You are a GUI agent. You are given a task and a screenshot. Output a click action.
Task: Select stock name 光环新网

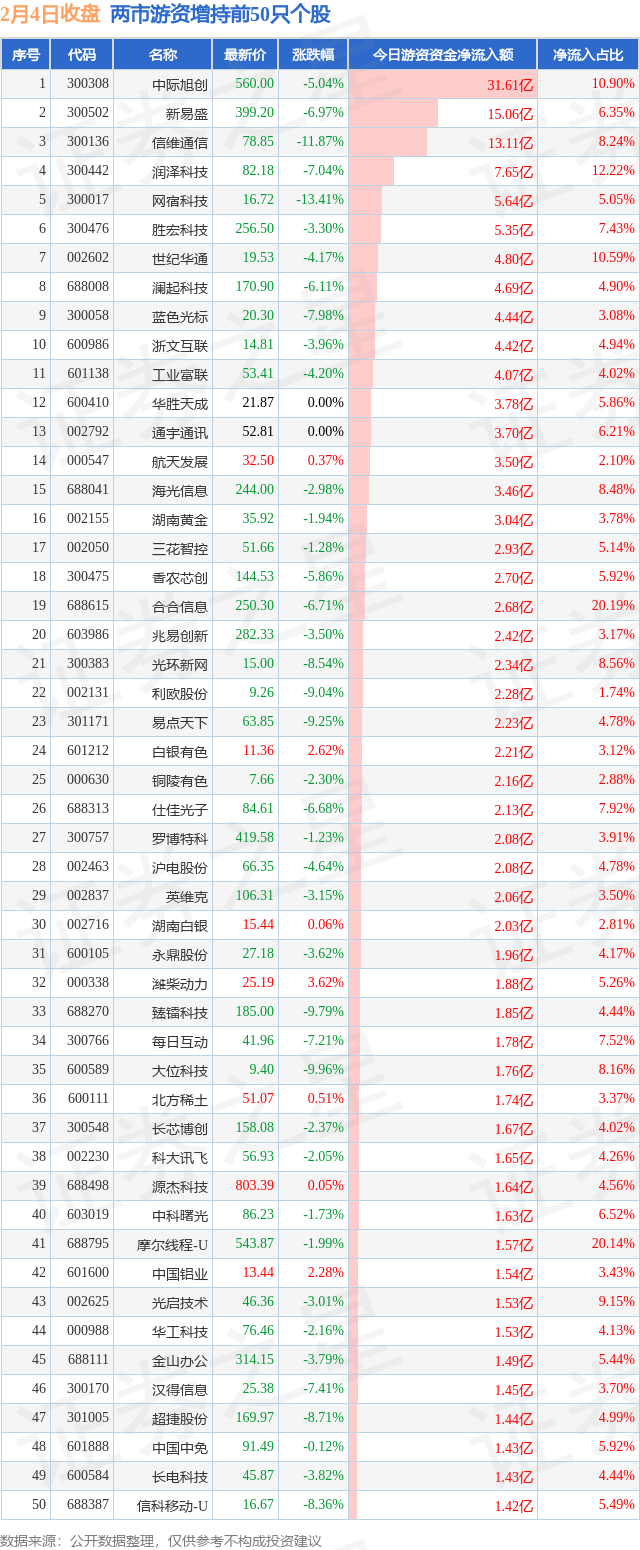pos(180,664)
